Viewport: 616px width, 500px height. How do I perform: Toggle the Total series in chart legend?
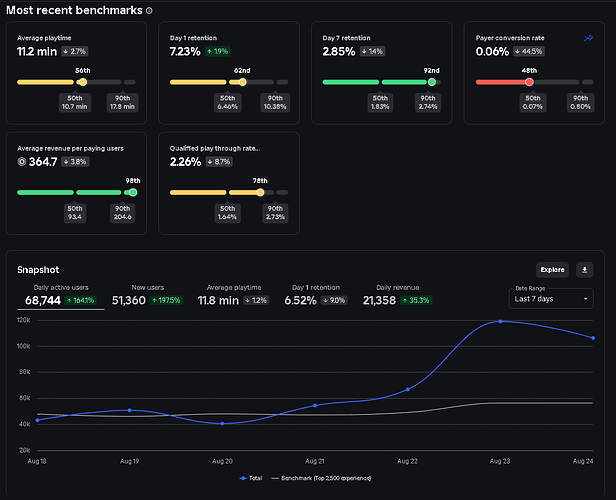251,478
